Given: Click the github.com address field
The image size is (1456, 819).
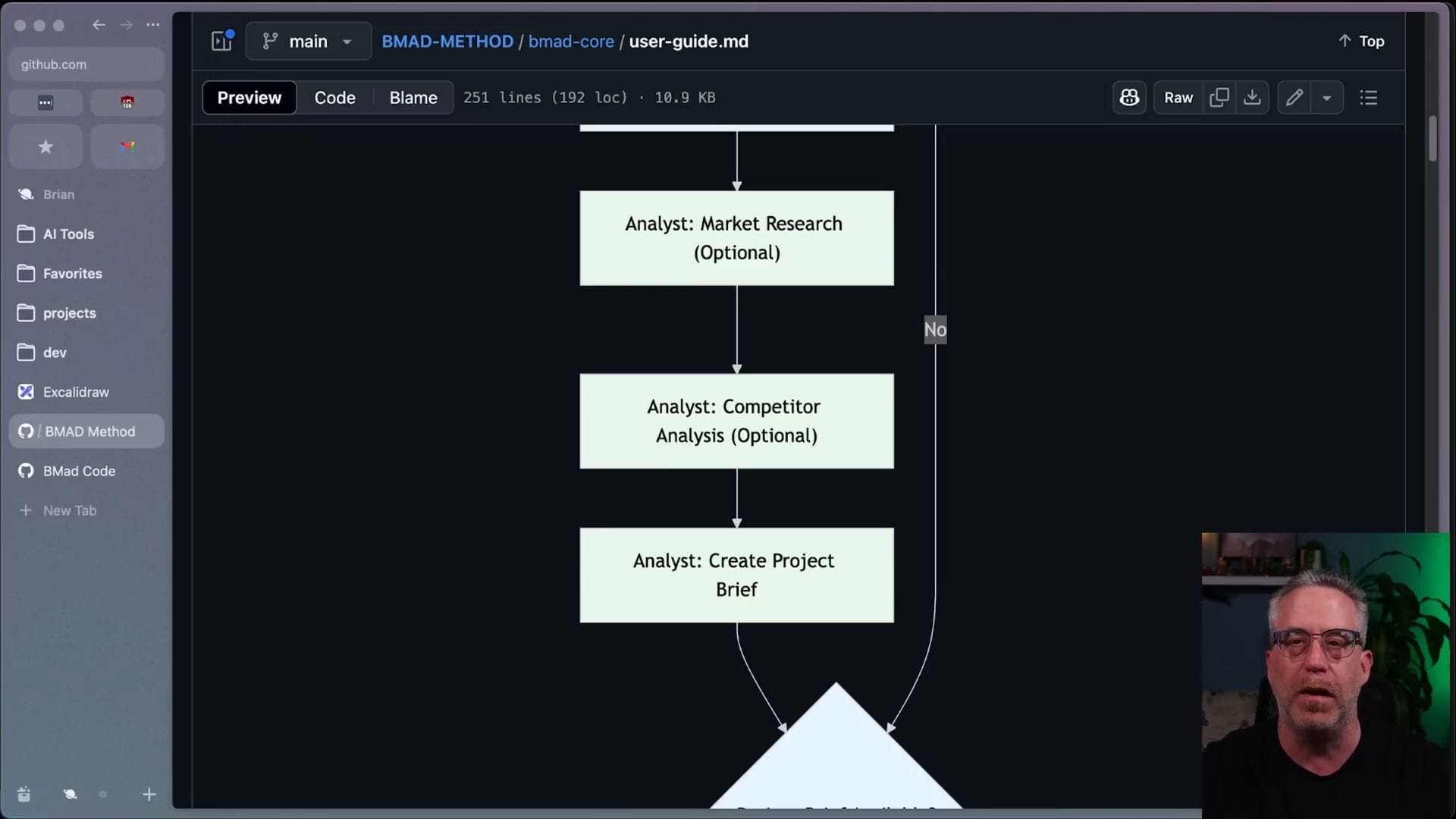Looking at the screenshot, I should coord(86,64).
